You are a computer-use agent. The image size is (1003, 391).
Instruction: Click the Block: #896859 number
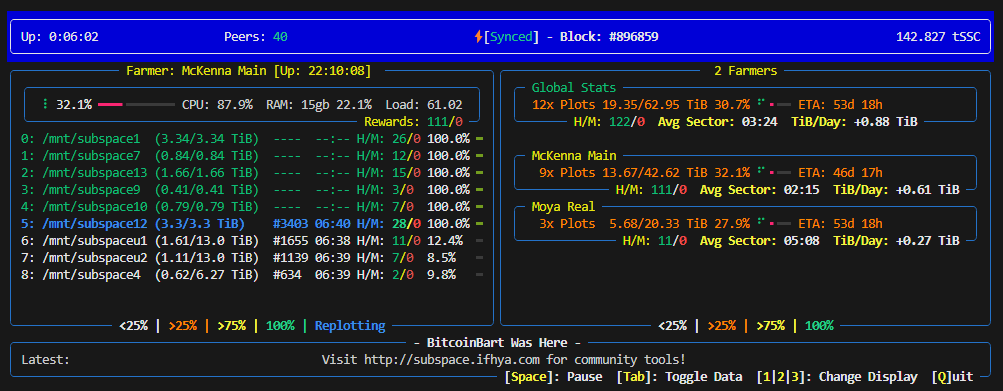pos(609,36)
